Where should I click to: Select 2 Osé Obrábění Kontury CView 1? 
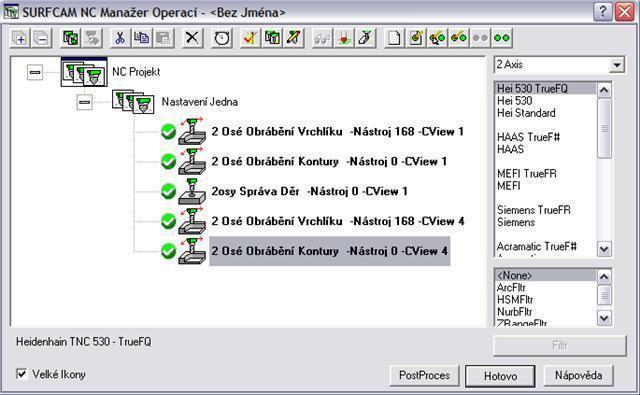click(329, 162)
